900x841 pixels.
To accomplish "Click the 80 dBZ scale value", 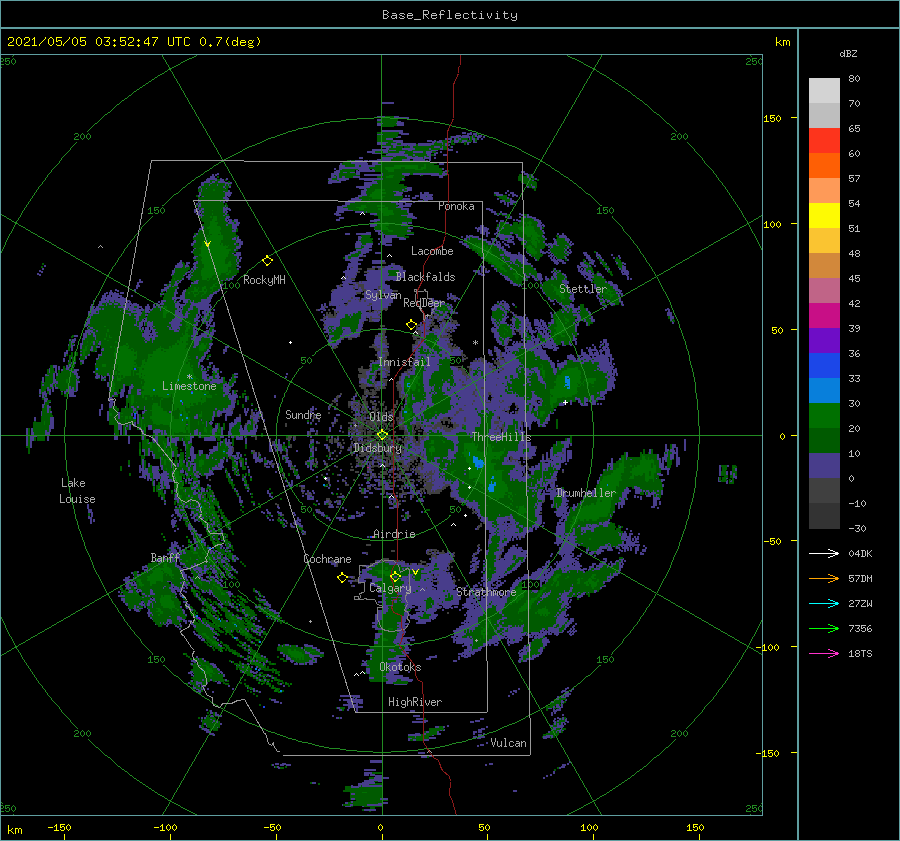I will [x=854, y=79].
